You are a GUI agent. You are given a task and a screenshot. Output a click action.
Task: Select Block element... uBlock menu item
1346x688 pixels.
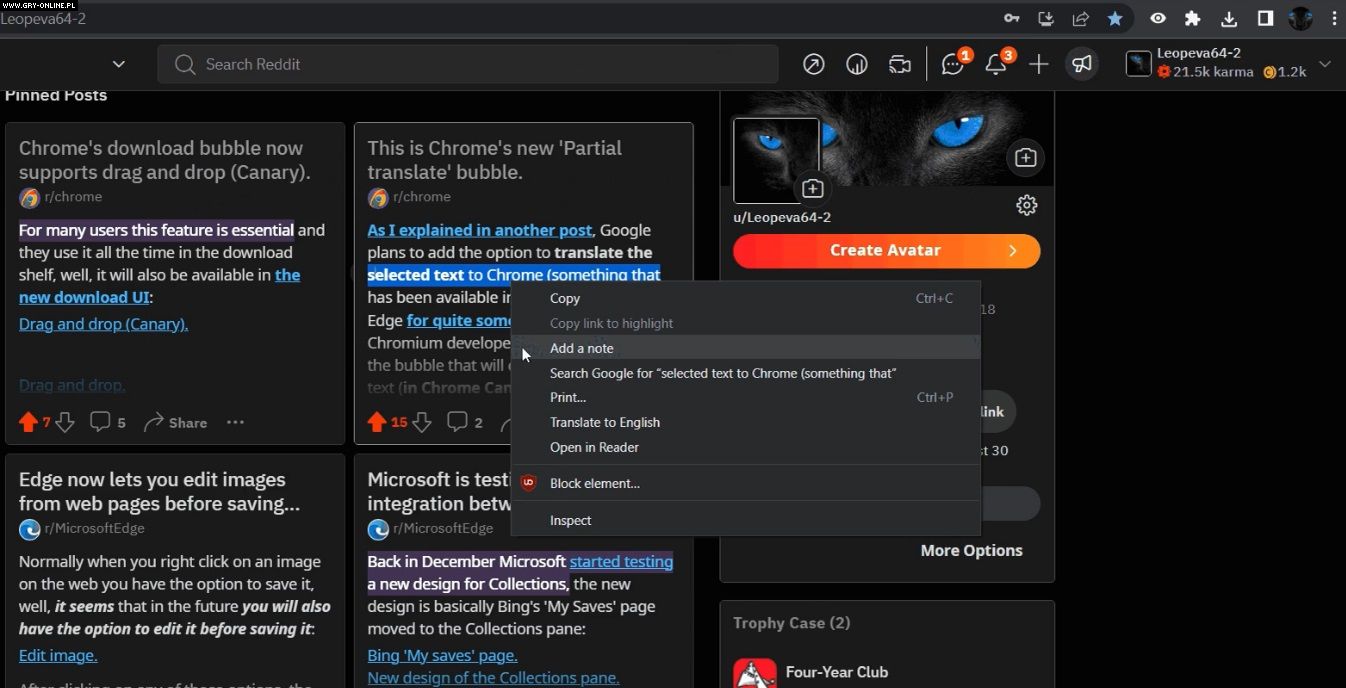746,483
